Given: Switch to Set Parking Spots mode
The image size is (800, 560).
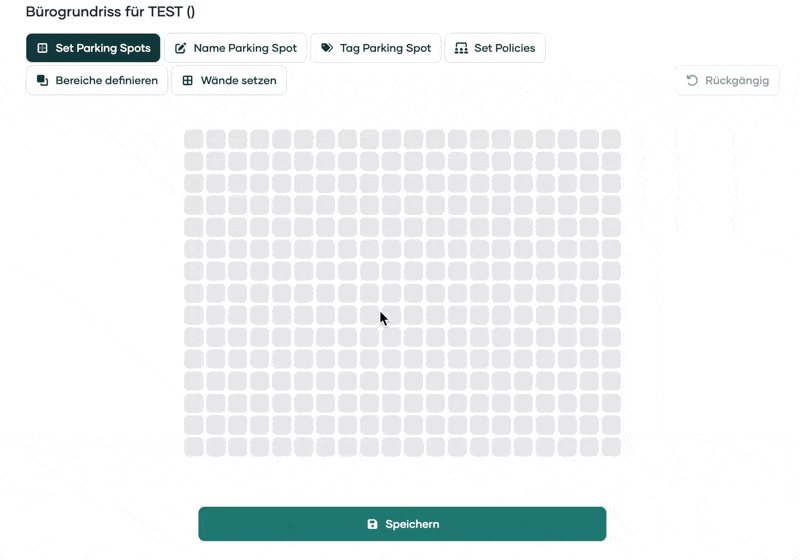Looking at the screenshot, I should 103,48.
